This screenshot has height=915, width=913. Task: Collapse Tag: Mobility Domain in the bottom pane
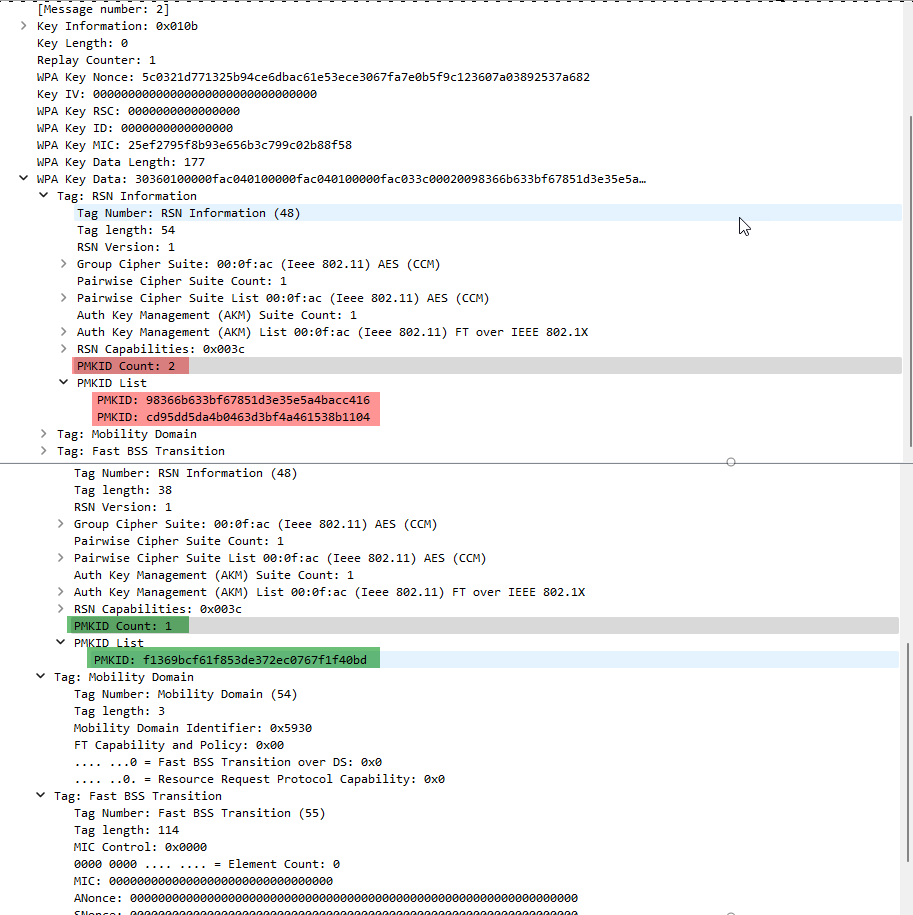click(41, 676)
